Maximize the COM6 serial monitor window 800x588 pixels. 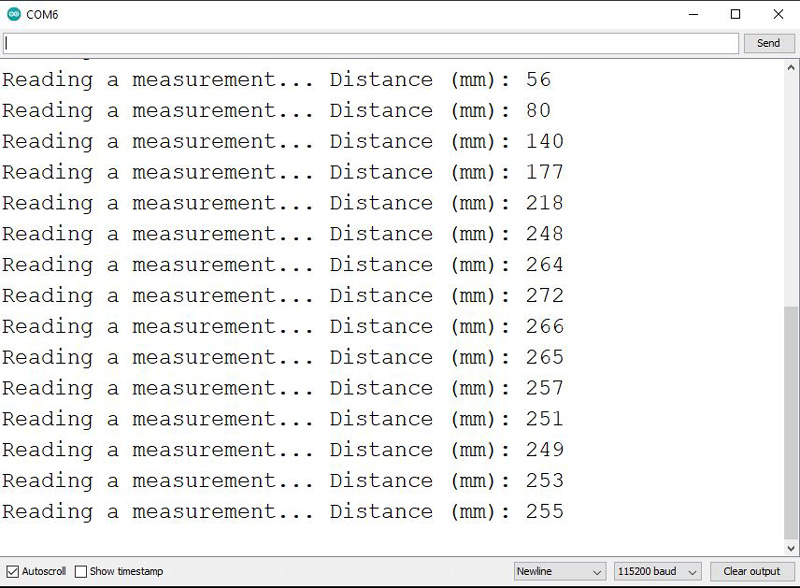[x=736, y=14]
